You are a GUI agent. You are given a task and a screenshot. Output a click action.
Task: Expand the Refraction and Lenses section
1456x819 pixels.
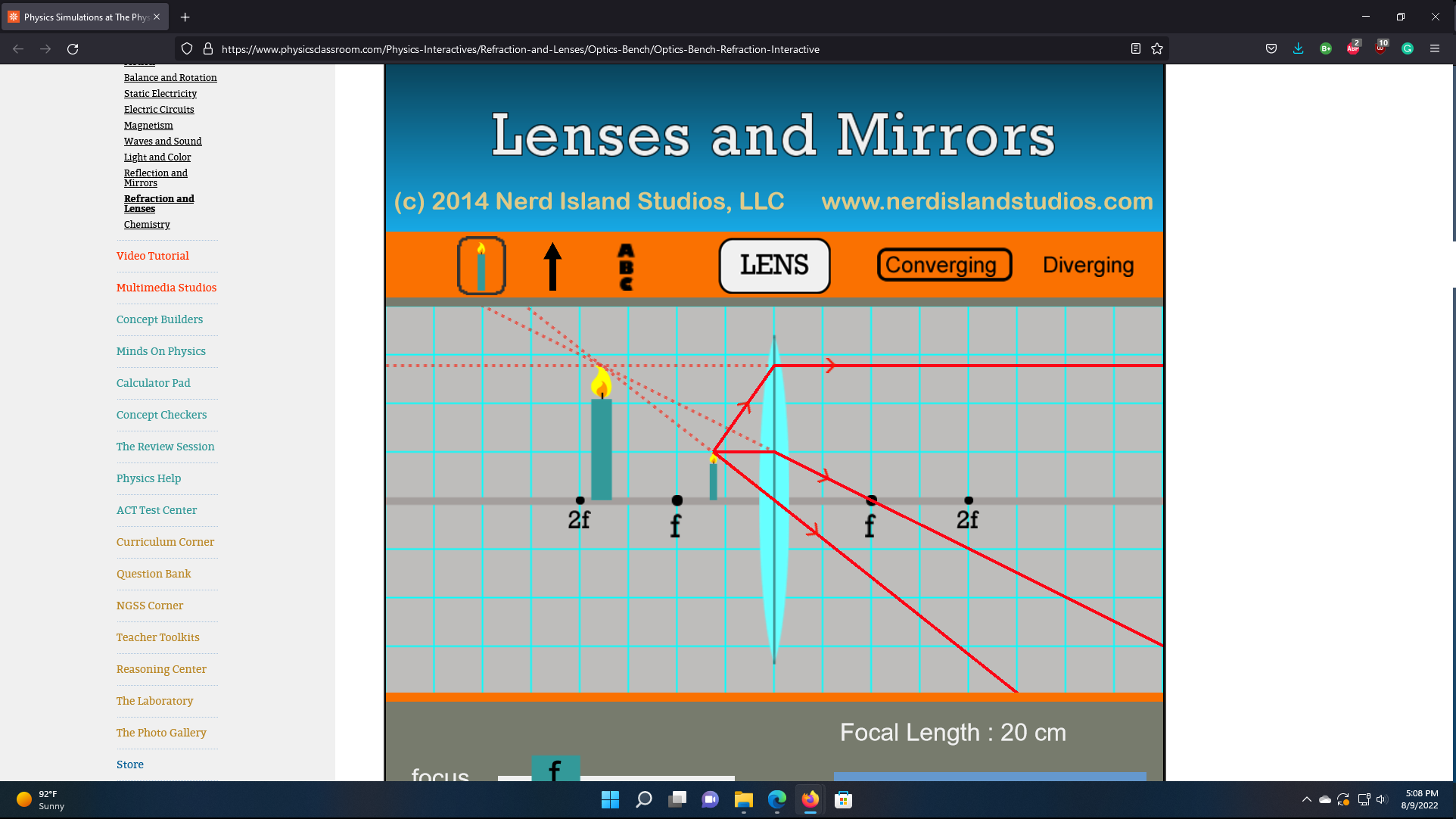(x=159, y=204)
